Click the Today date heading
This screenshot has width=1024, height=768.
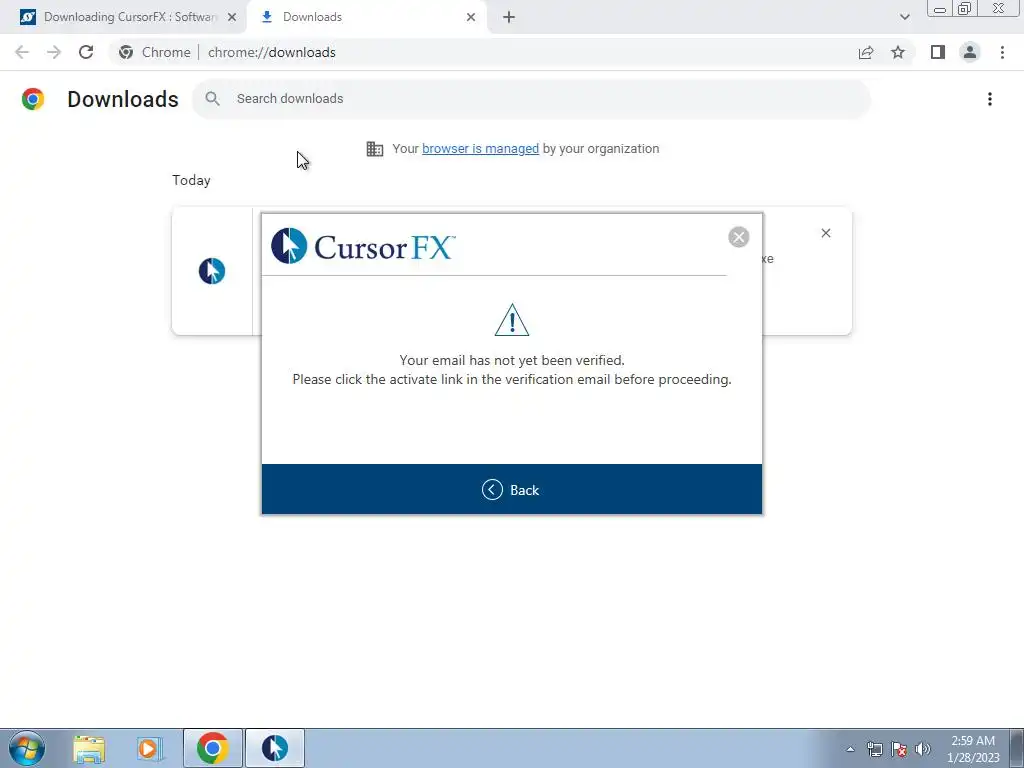coord(191,180)
